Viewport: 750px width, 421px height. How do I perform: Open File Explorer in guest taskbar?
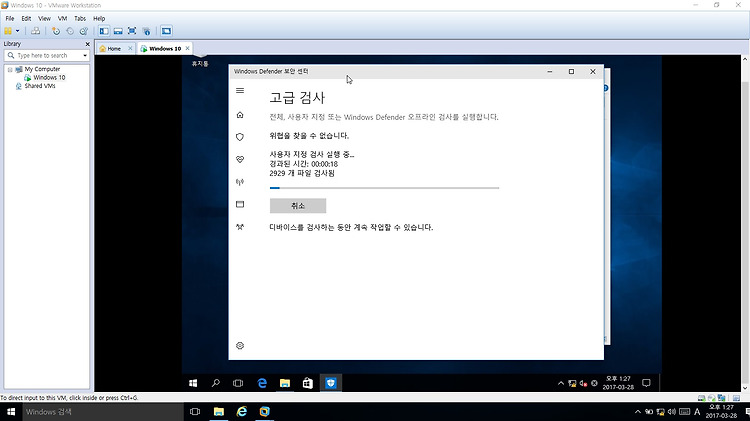point(285,383)
